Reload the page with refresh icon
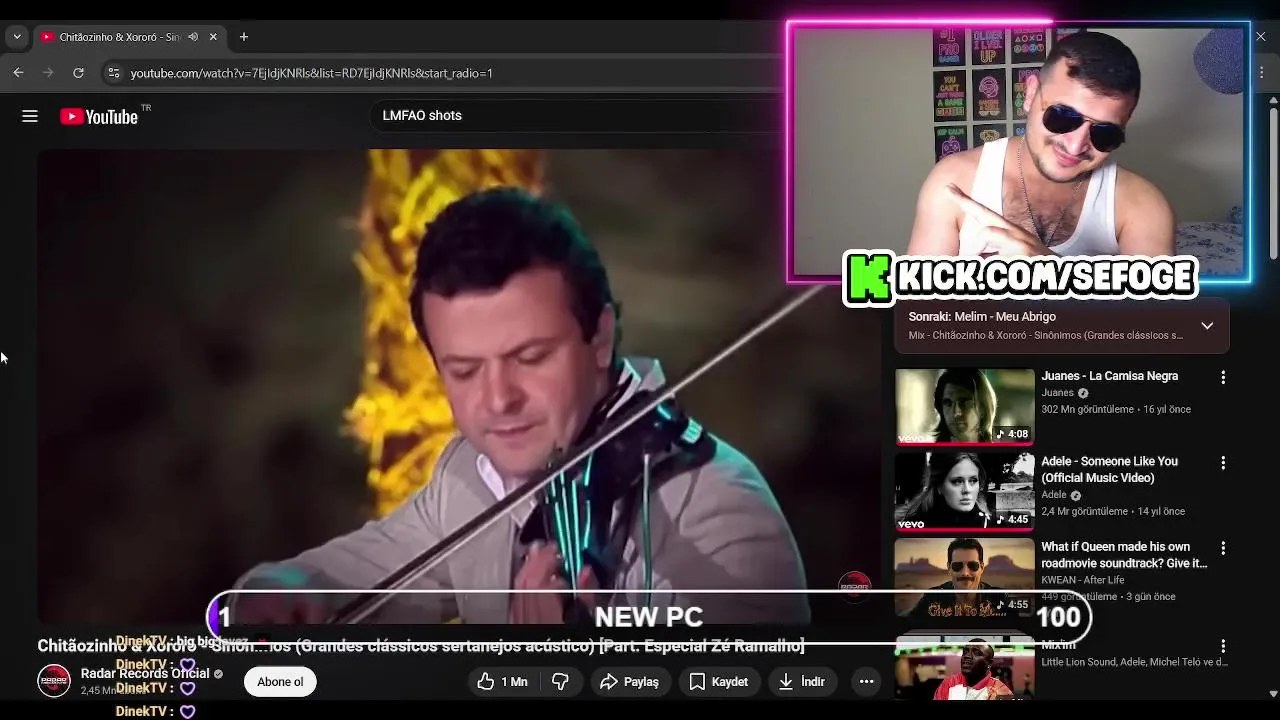 [78, 73]
